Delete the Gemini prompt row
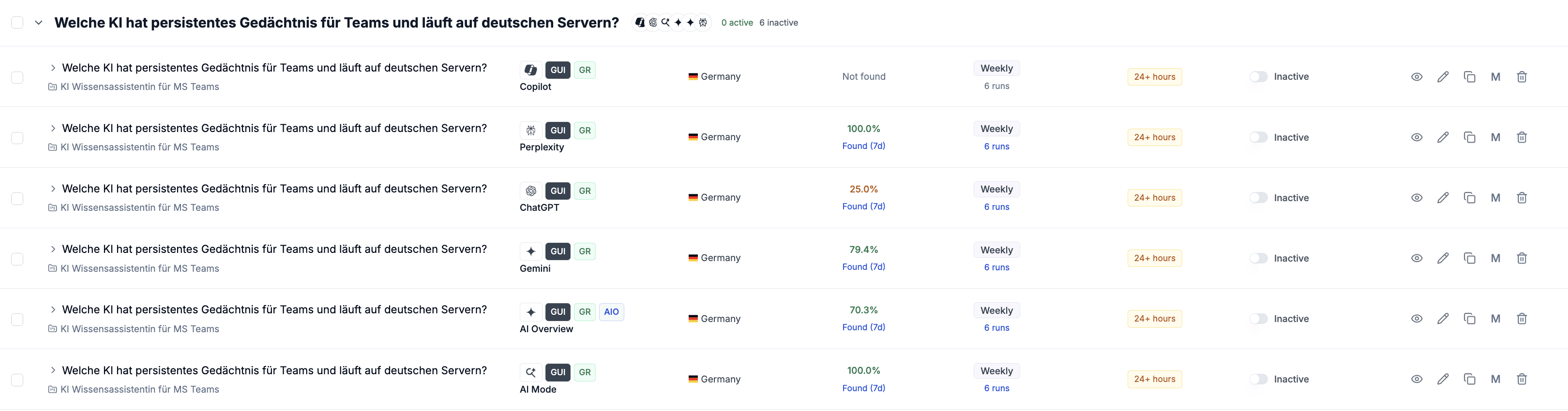This screenshot has height=411, width=1568. pos(1522,258)
